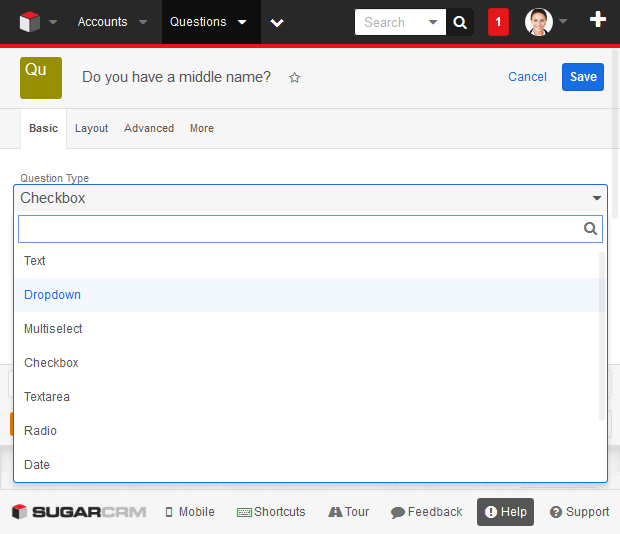620x534 pixels.
Task: Click the magnifier in dropdown filter
Action: (590, 228)
